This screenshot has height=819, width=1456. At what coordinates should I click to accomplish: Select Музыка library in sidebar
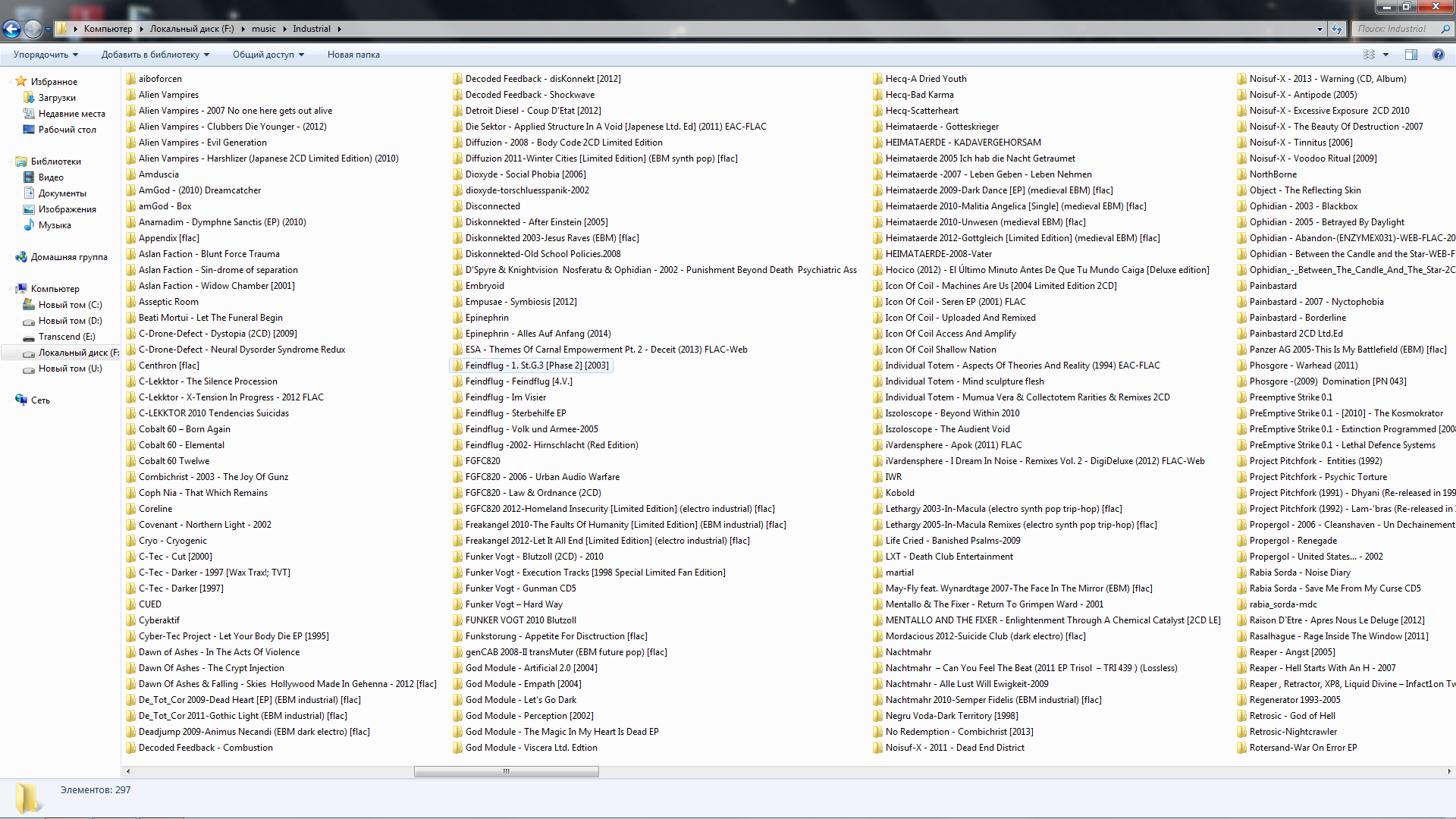pos(55,225)
